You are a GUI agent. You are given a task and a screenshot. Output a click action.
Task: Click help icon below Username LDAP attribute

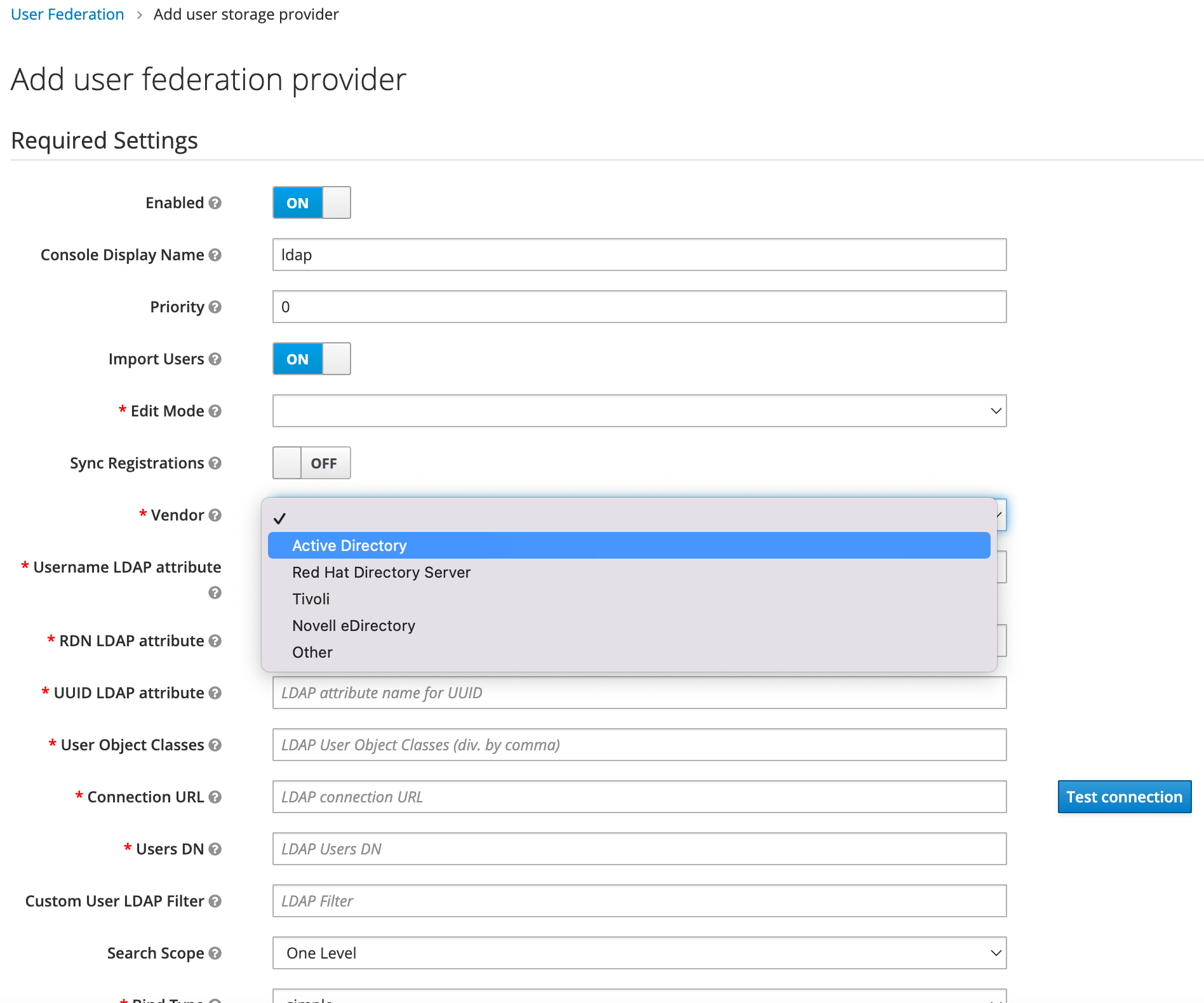215,592
